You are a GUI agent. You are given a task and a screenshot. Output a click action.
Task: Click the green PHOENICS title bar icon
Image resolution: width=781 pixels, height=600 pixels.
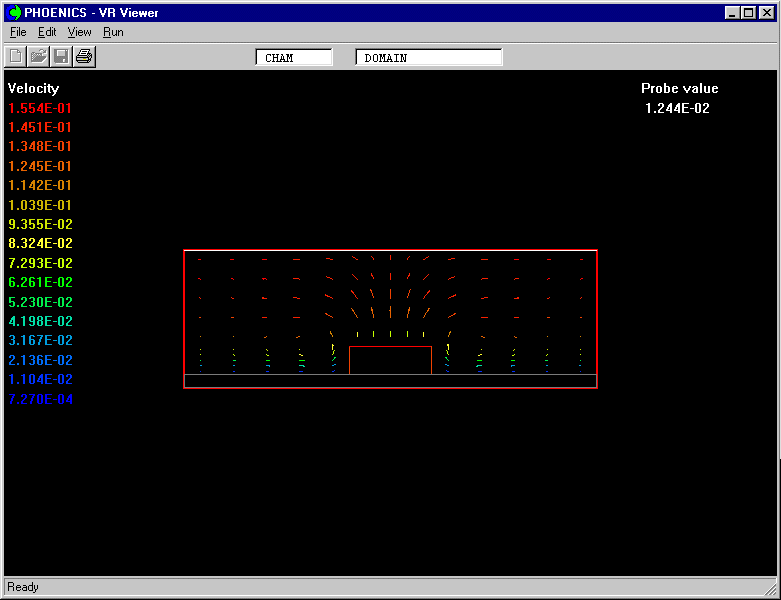(15, 13)
